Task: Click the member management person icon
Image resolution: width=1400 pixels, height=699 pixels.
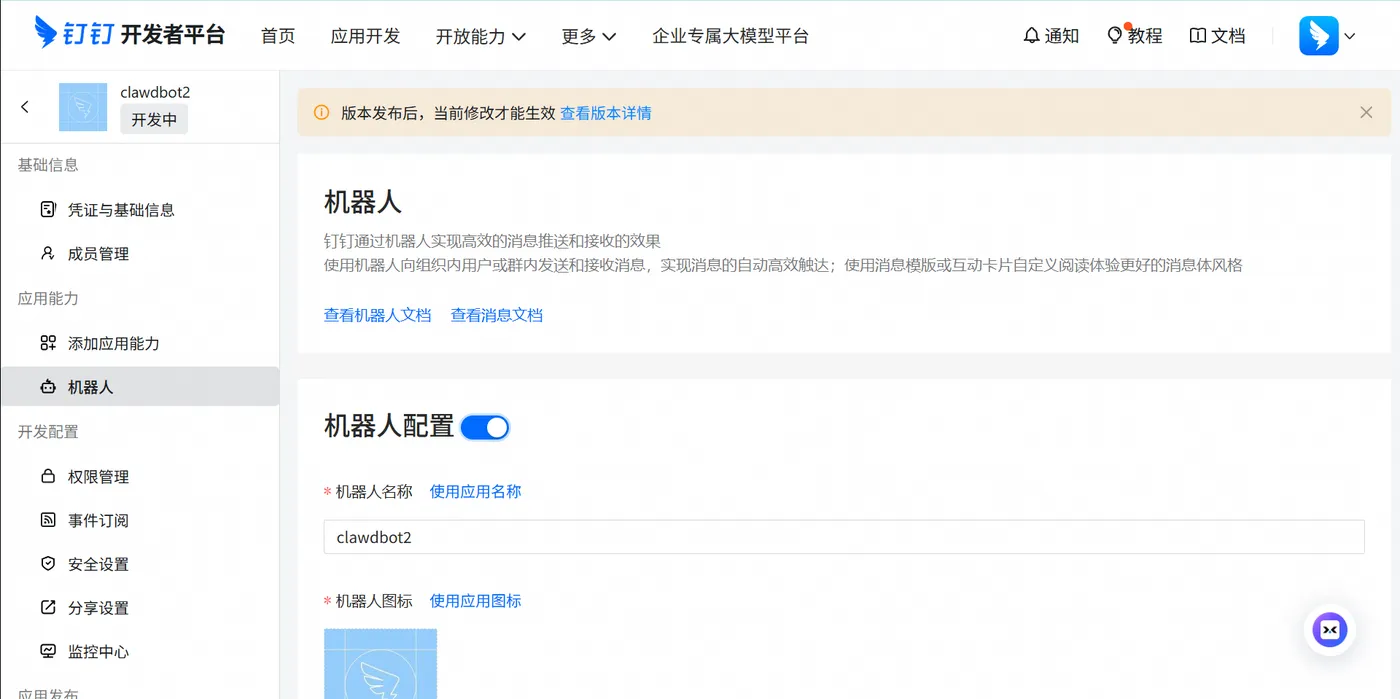Action: coord(47,253)
